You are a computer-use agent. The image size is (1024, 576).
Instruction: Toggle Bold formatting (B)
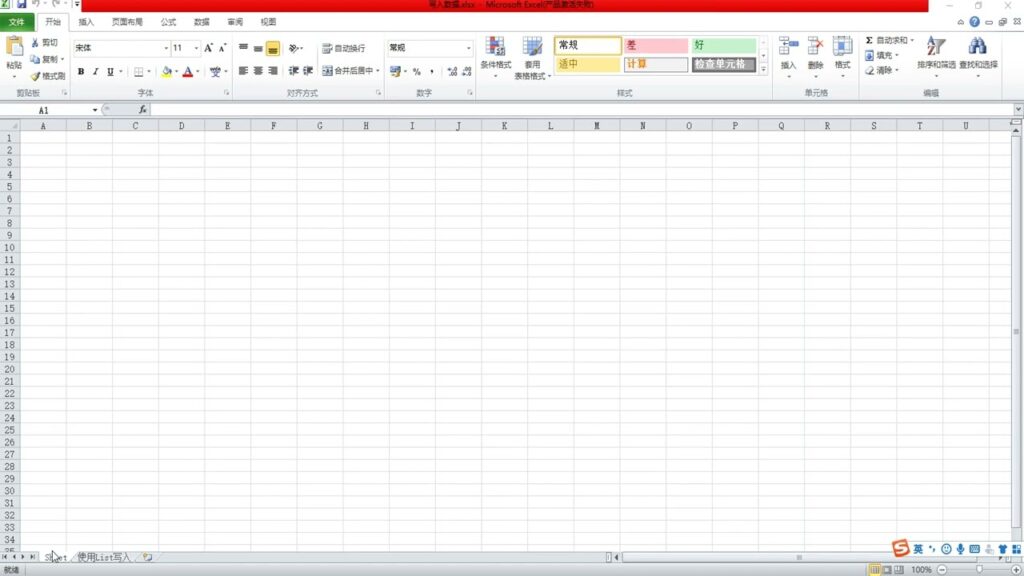click(81, 72)
